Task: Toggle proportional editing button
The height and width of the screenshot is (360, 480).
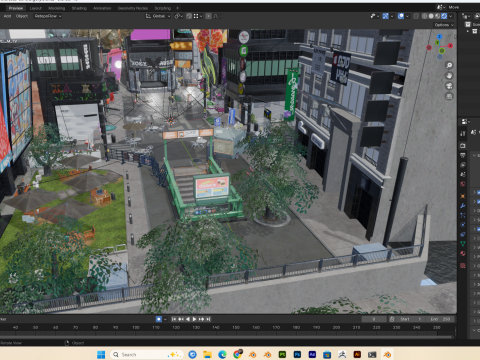Action: click(209, 16)
